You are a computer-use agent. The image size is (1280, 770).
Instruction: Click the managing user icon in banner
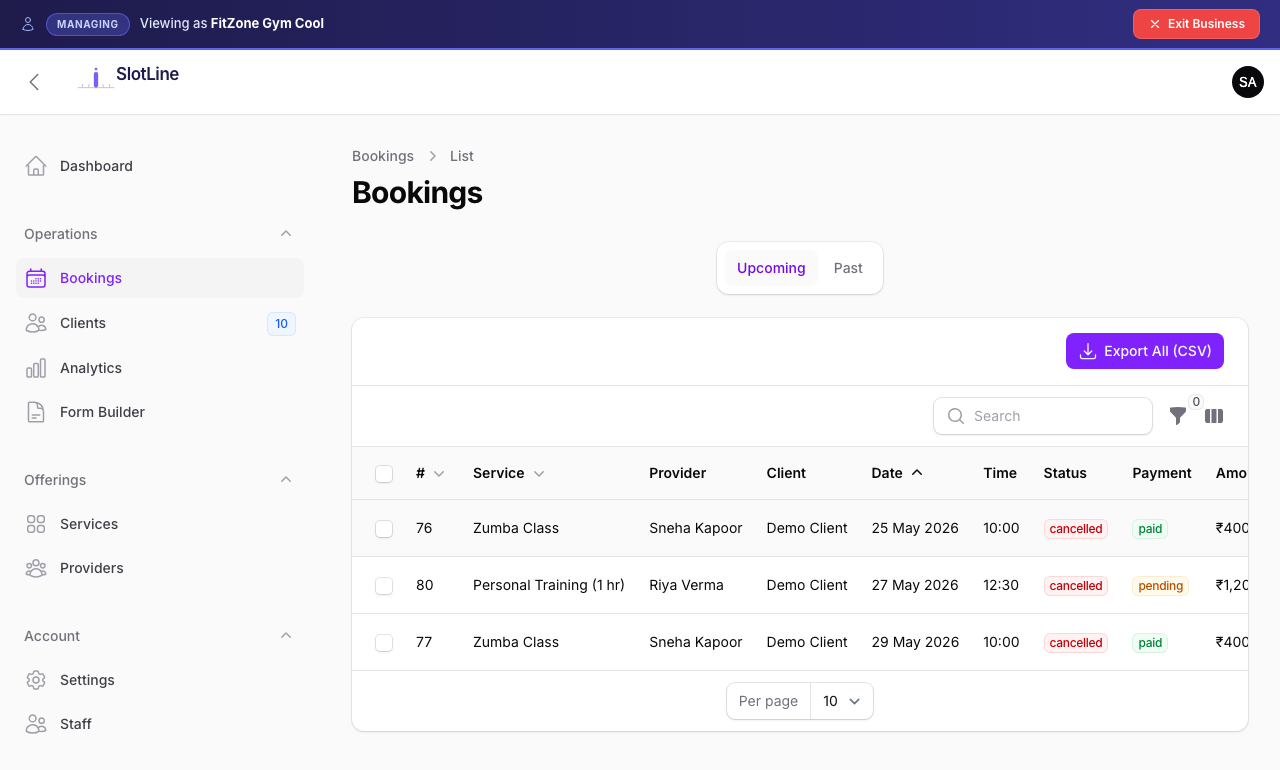point(28,24)
